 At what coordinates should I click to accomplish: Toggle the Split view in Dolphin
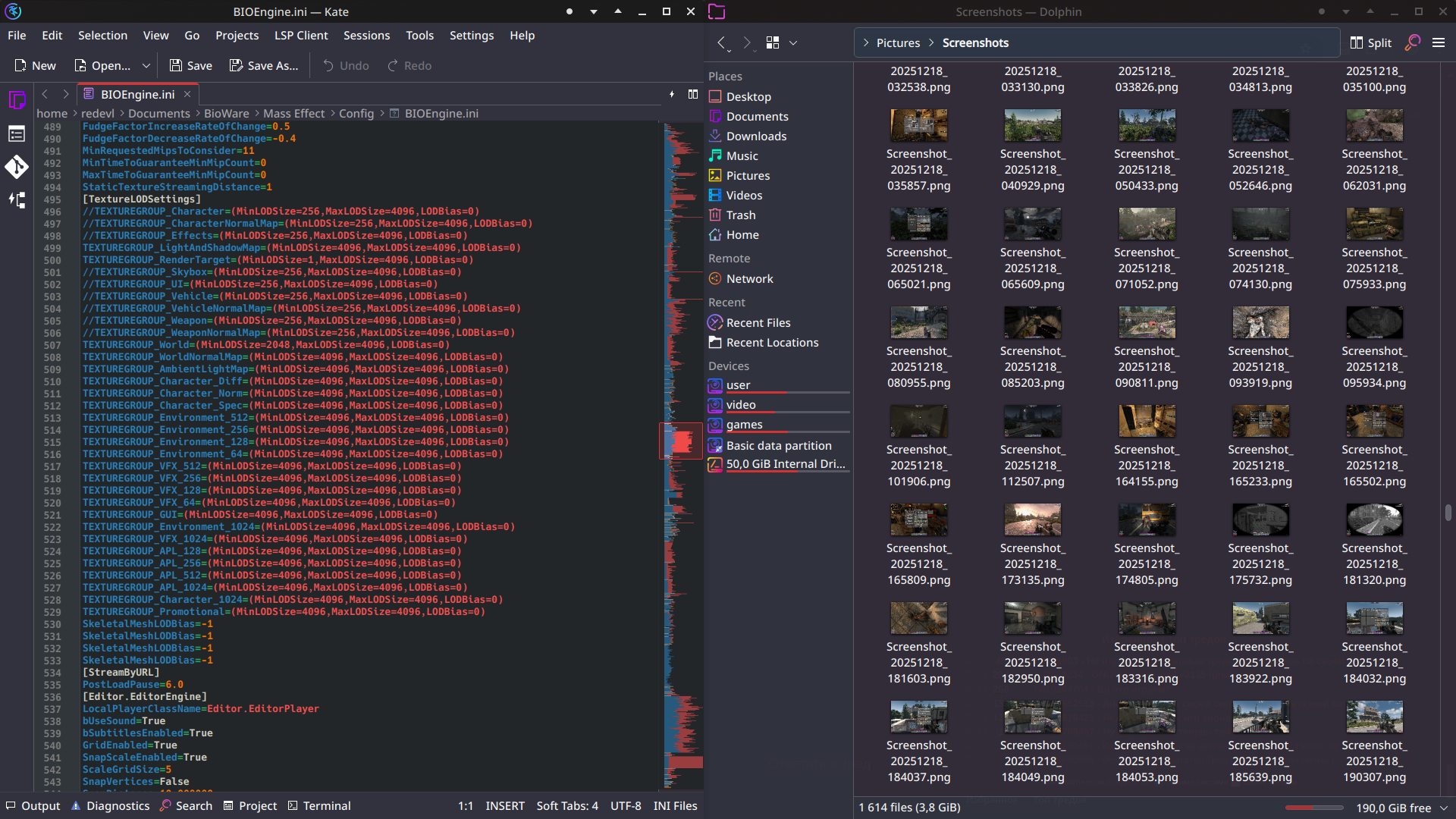click(x=1370, y=42)
